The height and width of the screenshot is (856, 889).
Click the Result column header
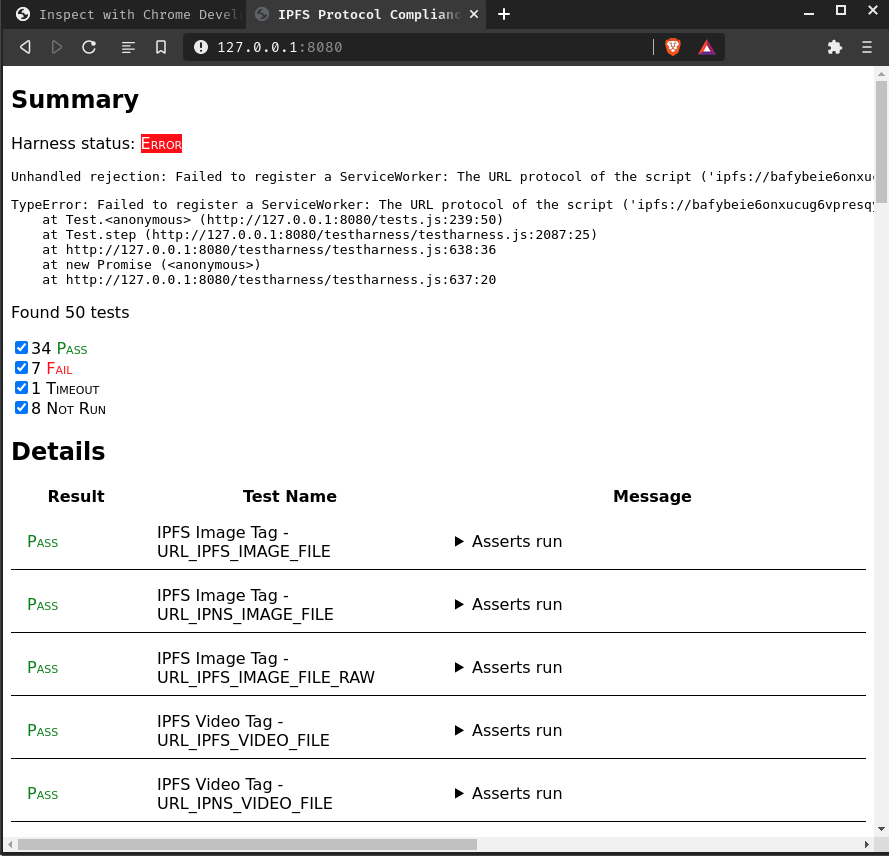click(76, 496)
